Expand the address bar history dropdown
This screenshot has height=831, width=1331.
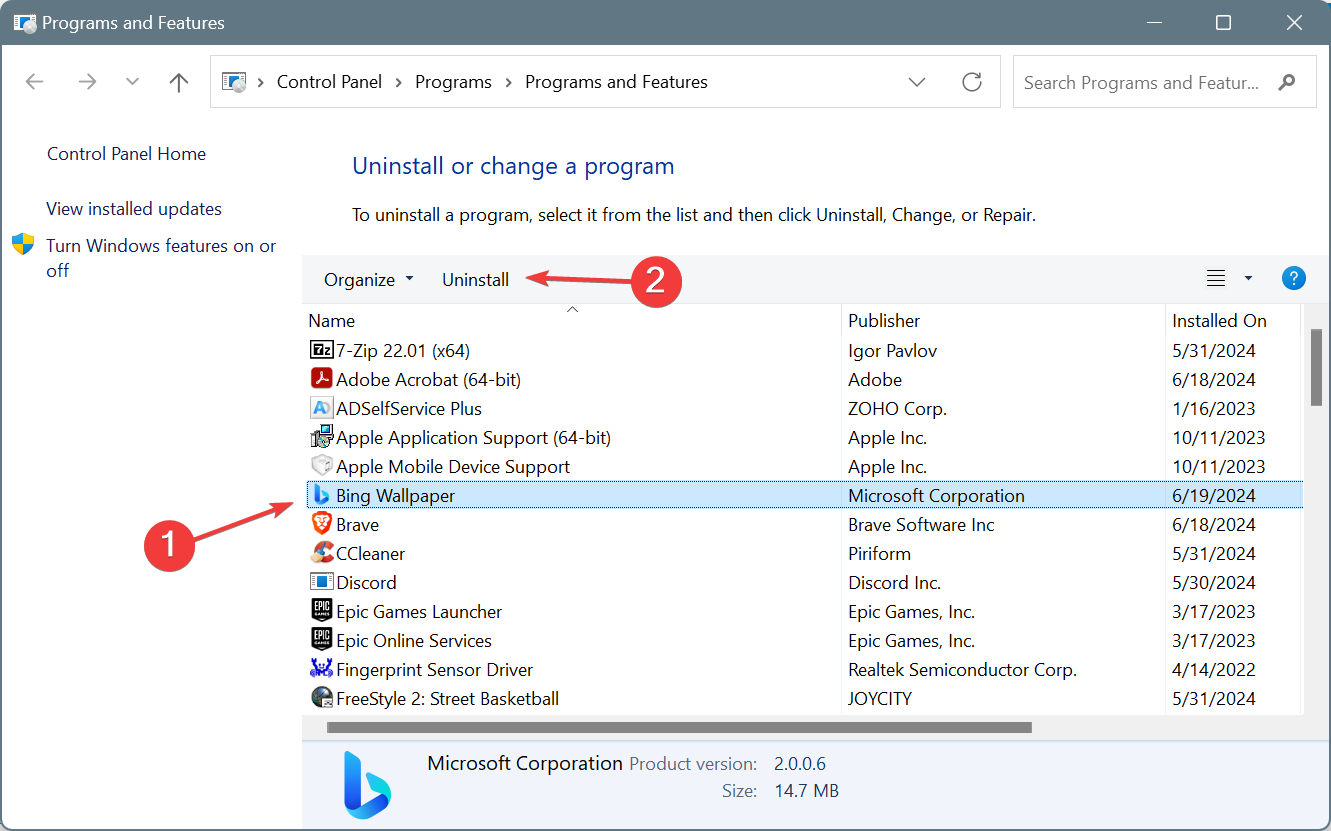point(917,82)
